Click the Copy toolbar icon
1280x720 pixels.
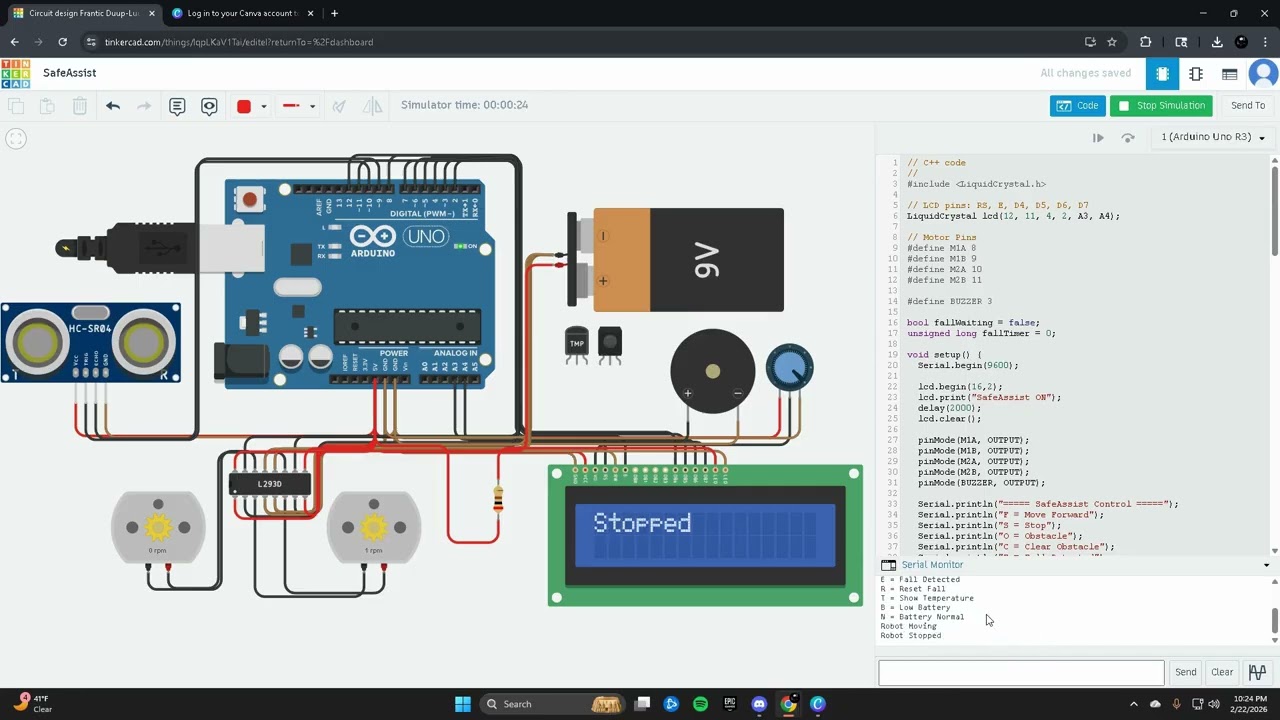coord(16,106)
